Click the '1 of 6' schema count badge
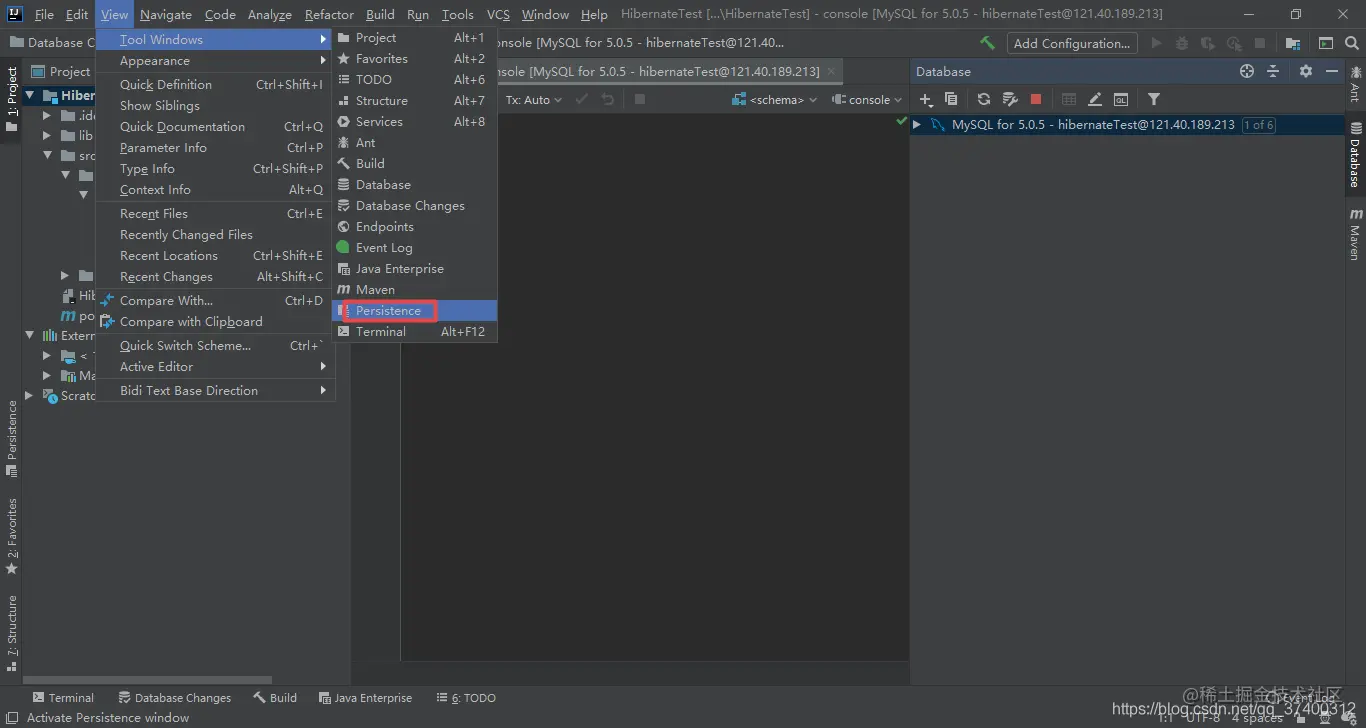Screen dimensions: 1366x728 click(1258, 125)
